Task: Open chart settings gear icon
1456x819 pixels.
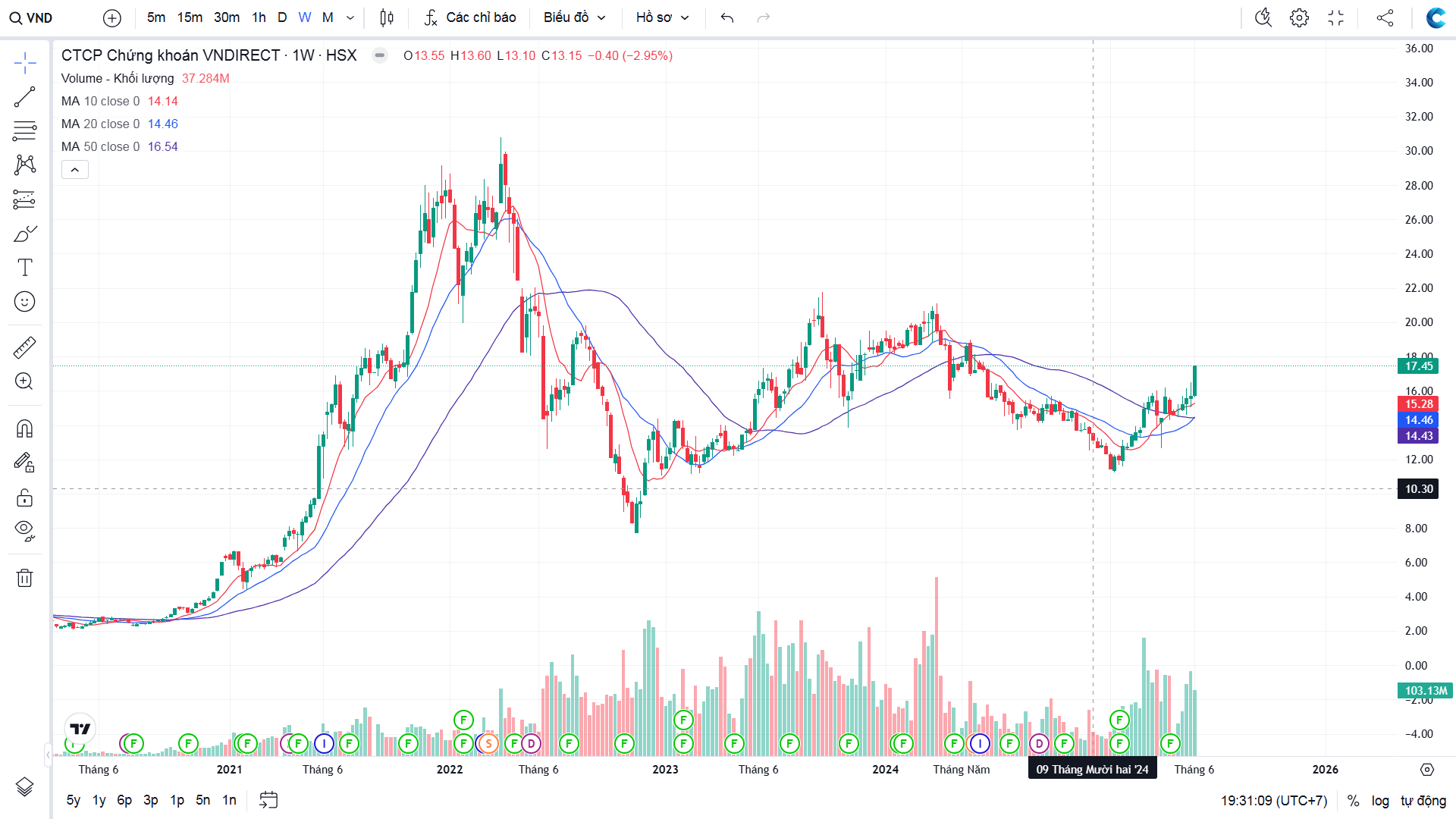Action: coord(1299,17)
